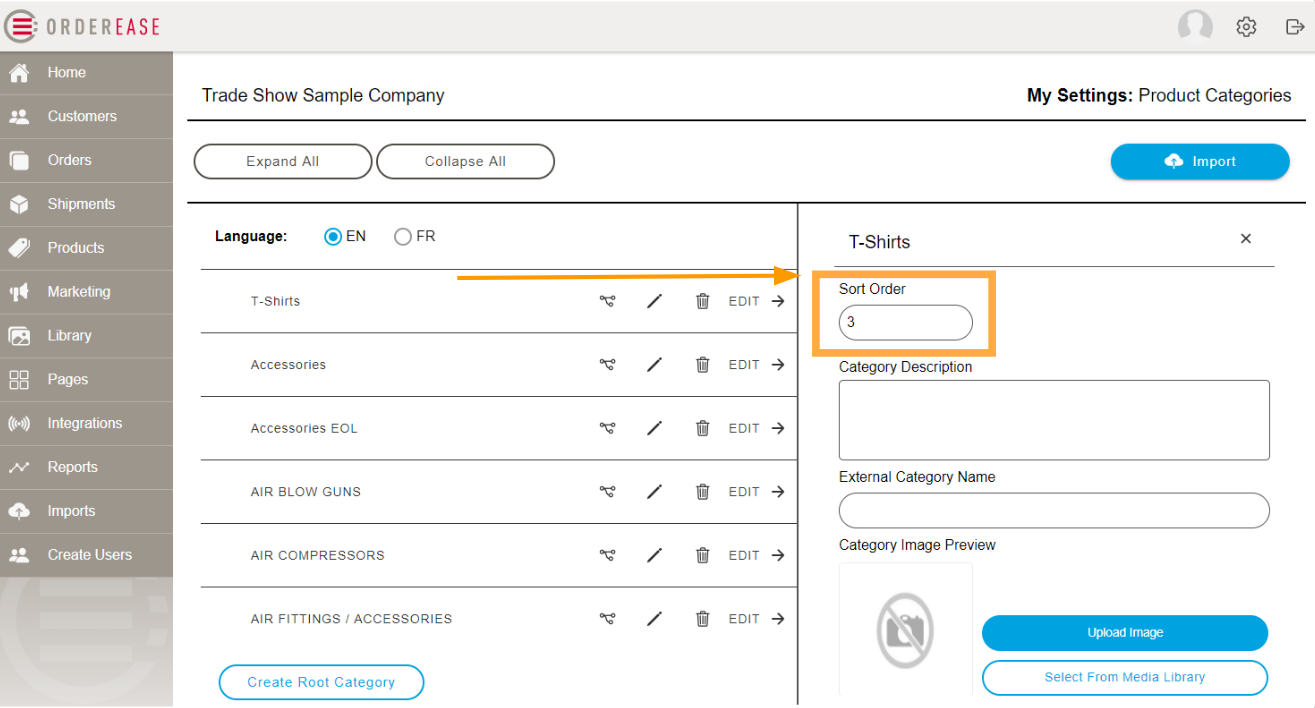
Task: Select the EN language radio button
Action: click(x=331, y=236)
